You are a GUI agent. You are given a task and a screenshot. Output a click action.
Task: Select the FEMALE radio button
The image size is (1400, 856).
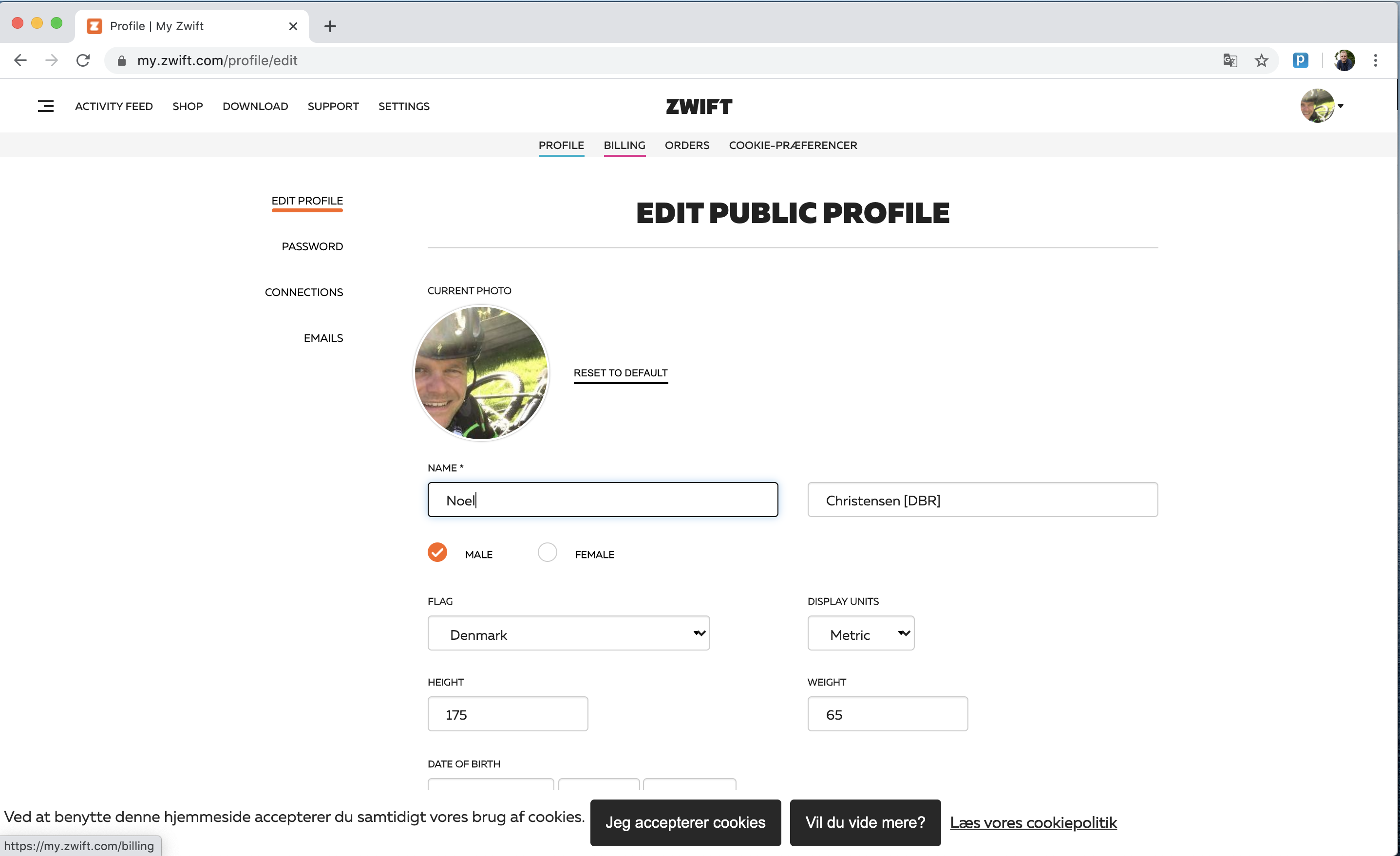point(547,552)
